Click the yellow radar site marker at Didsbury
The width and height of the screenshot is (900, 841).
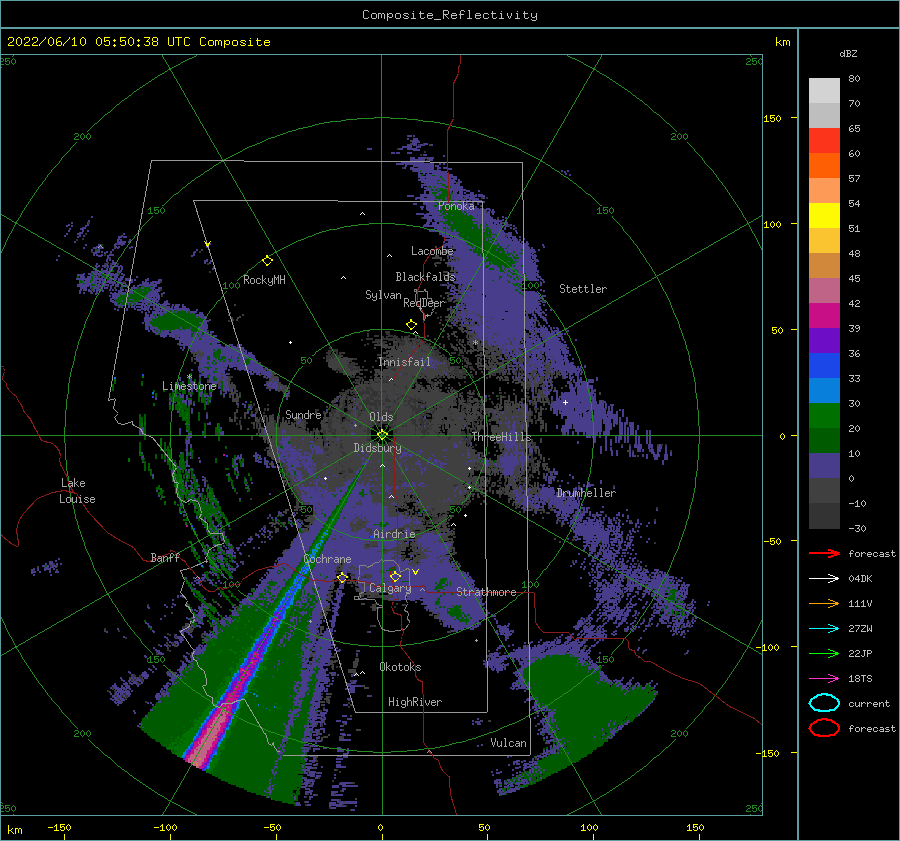click(382, 435)
